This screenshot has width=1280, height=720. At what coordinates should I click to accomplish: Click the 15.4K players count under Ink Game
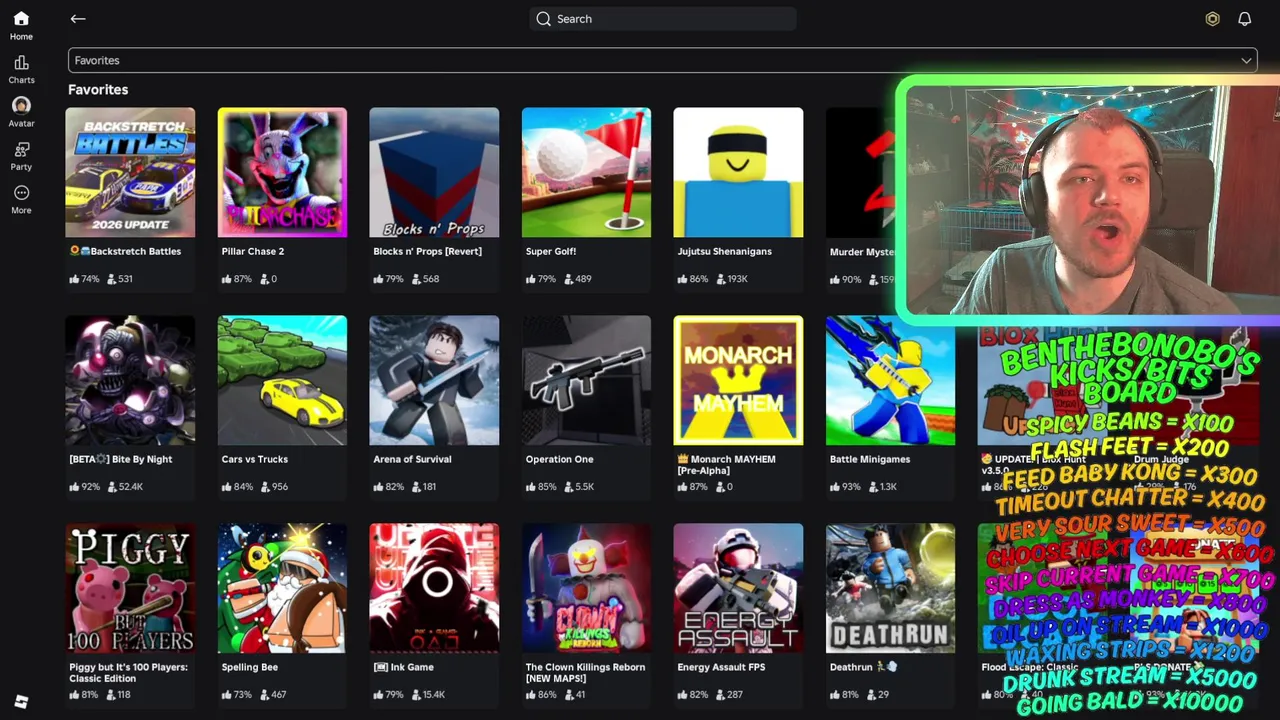434,695
